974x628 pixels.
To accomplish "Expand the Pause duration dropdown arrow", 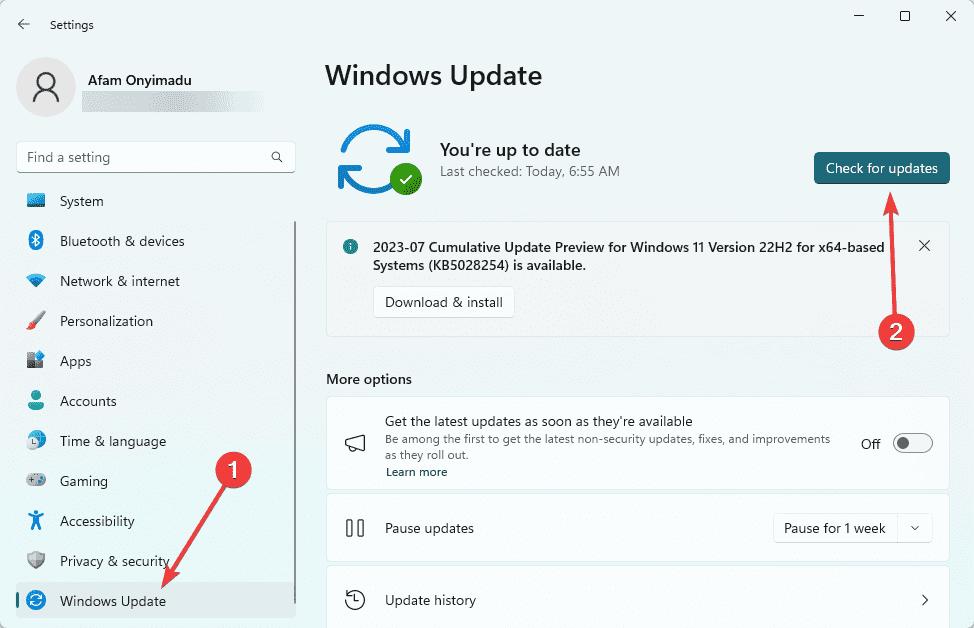I will (914, 528).
